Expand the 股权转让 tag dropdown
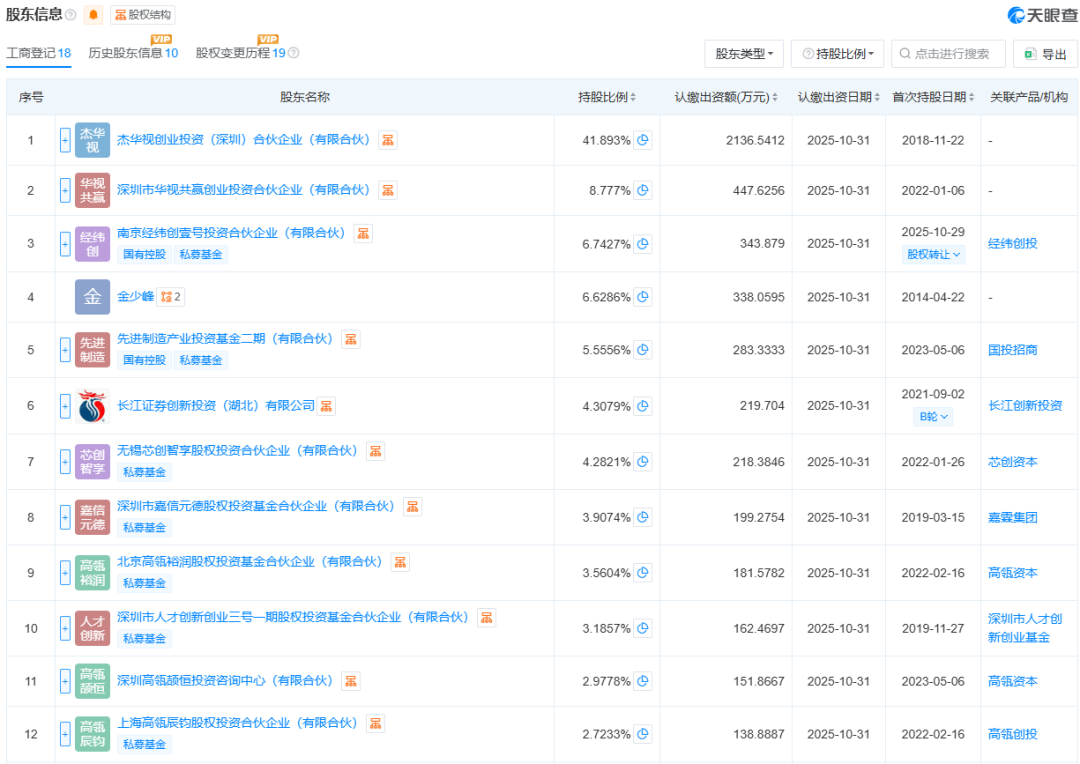This screenshot has height=764, width=1080. (x=933, y=254)
